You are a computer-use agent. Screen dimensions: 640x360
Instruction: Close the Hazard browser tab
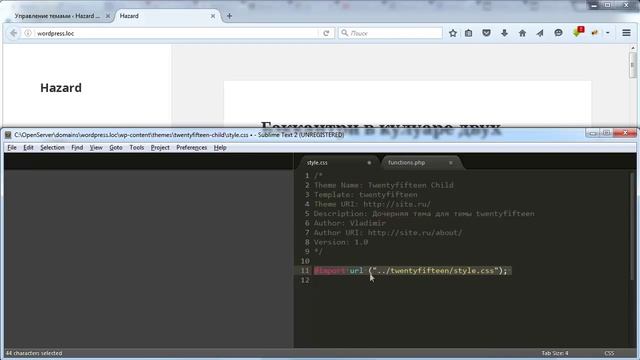[x=213, y=16]
